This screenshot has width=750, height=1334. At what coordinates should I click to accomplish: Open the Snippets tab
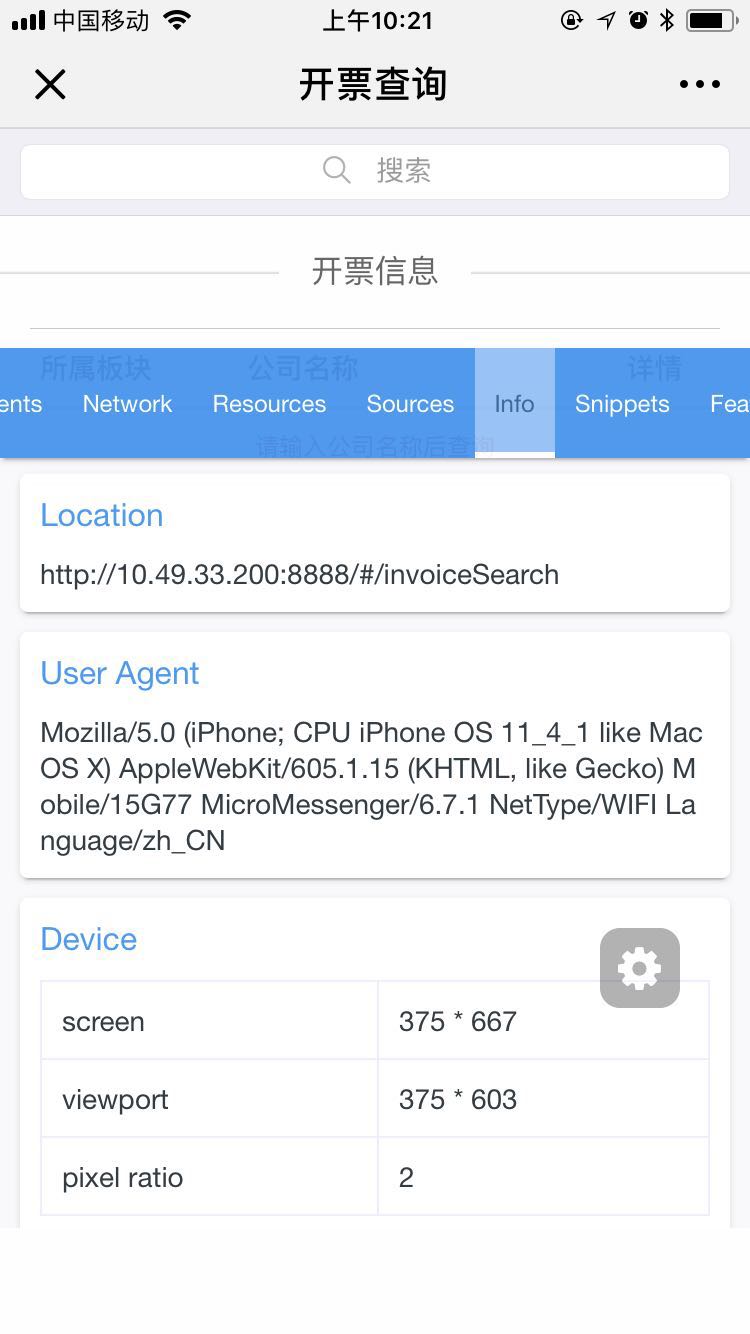(622, 404)
